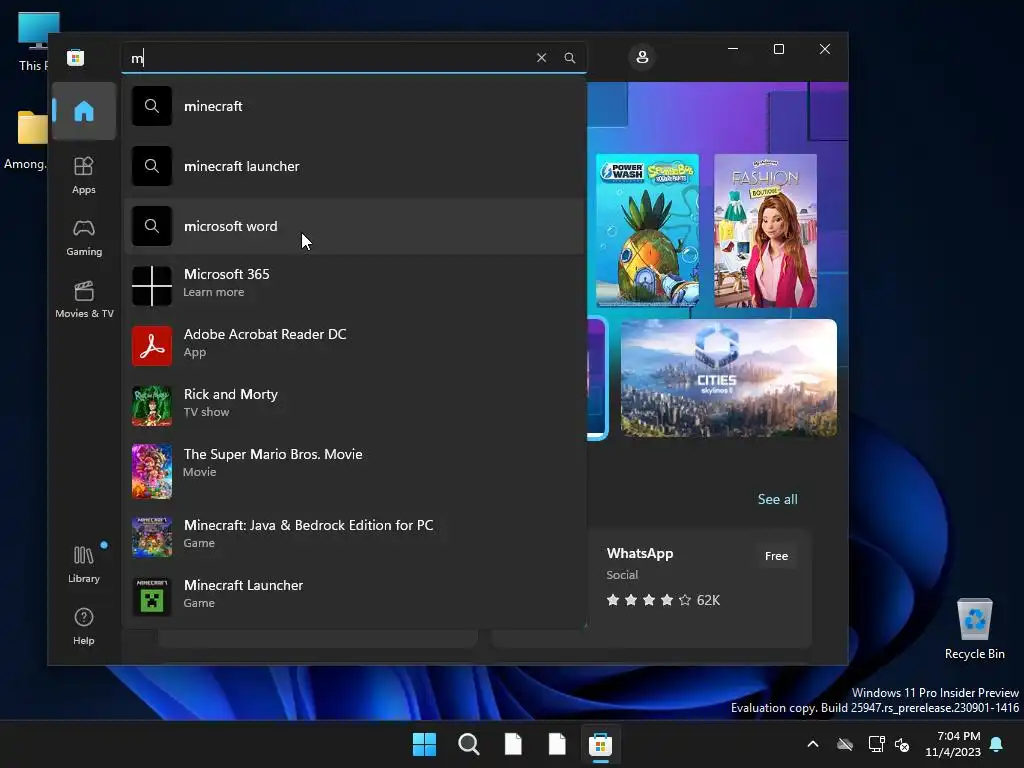The image size is (1024, 768).
Task: Minimize the Microsoft Store window
Action: click(733, 49)
